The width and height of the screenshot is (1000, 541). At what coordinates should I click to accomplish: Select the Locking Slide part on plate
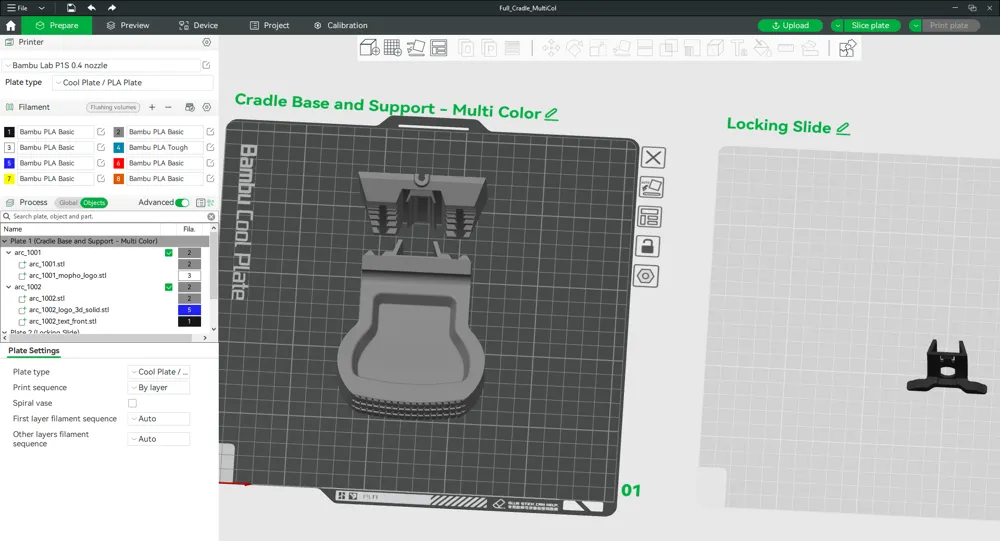946,367
